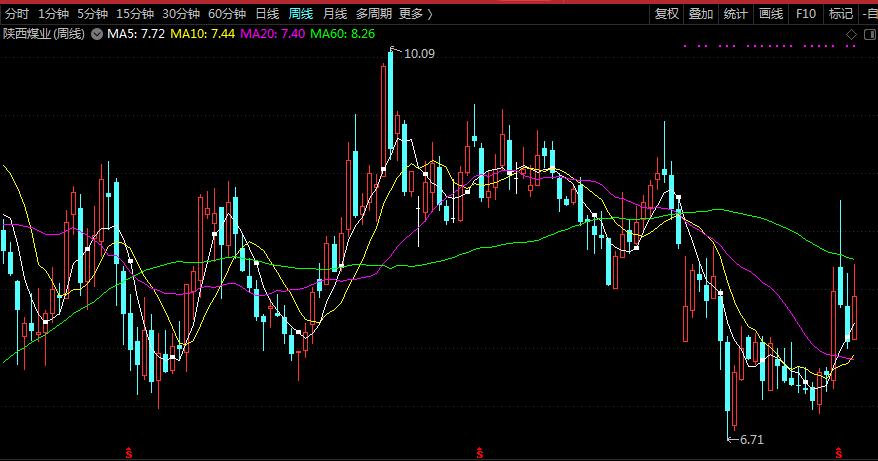Click the red candle at the 6.71 low
This screenshot has height=461, width=878.
[x=735, y=399]
